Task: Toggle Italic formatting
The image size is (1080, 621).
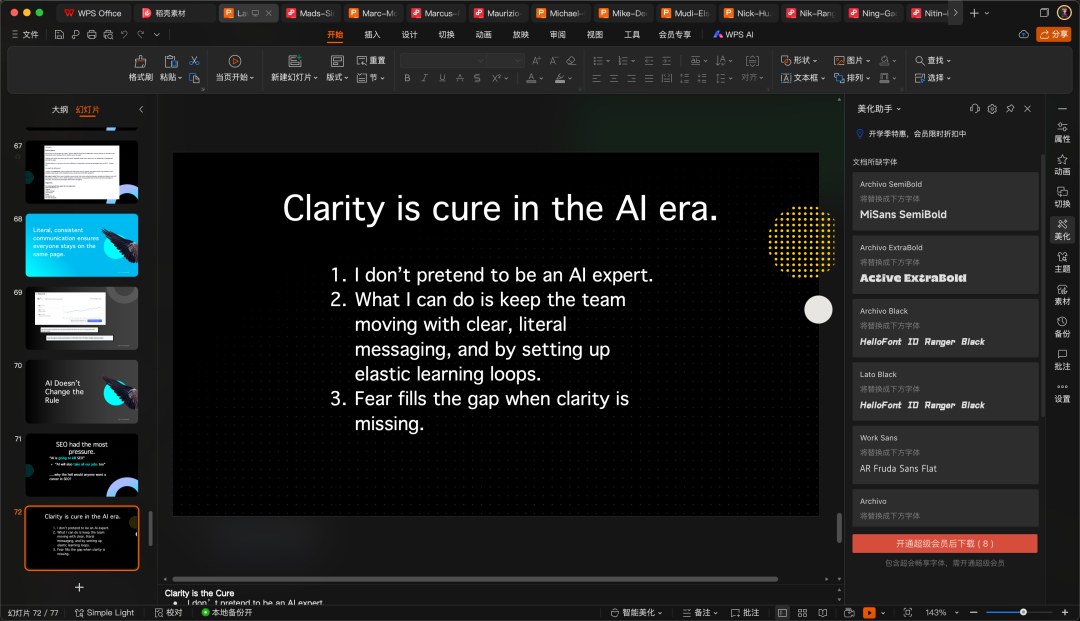Action: (x=424, y=78)
